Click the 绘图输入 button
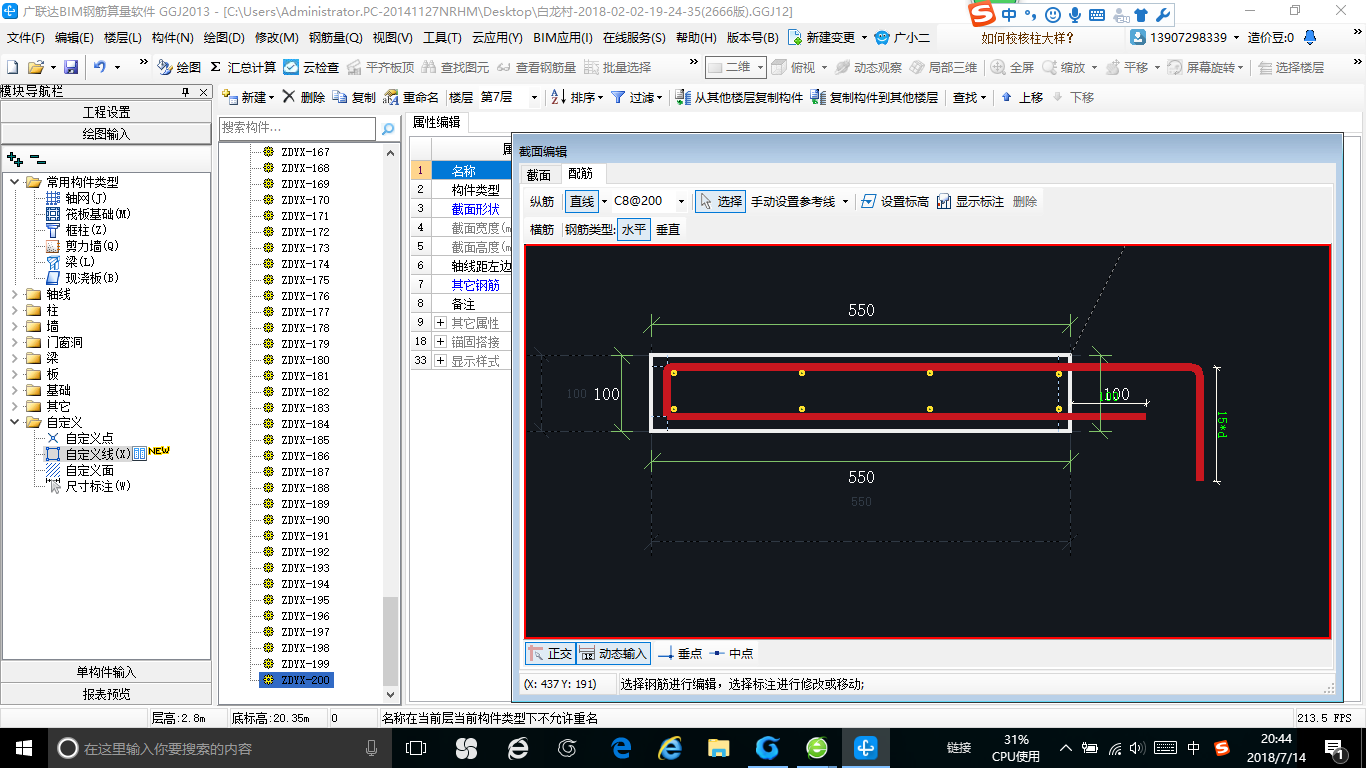The image size is (1366, 768). (106, 134)
